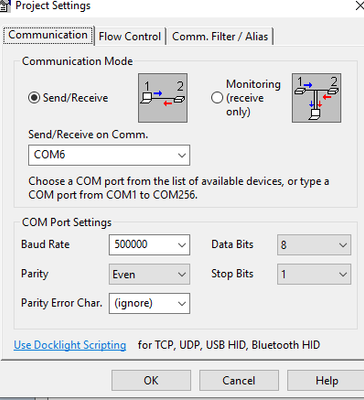The image size is (364, 400).
Task: Follow the Use Docklight Scripting link
Action: click(x=70, y=345)
